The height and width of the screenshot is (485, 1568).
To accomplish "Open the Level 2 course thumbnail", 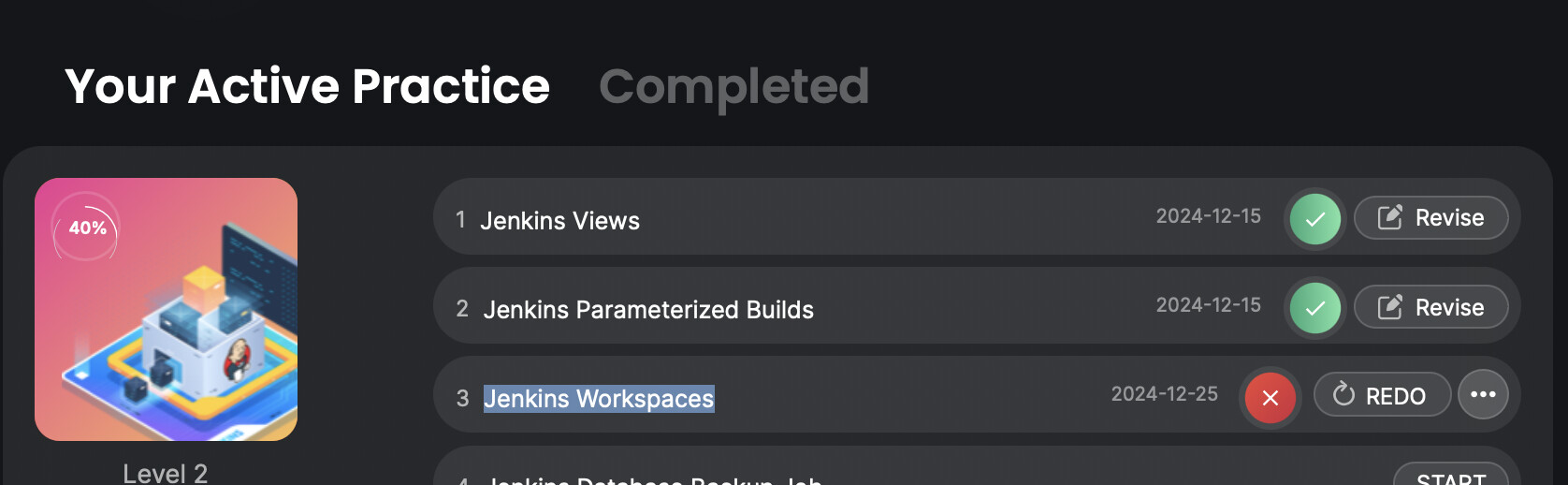I will [166, 309].
